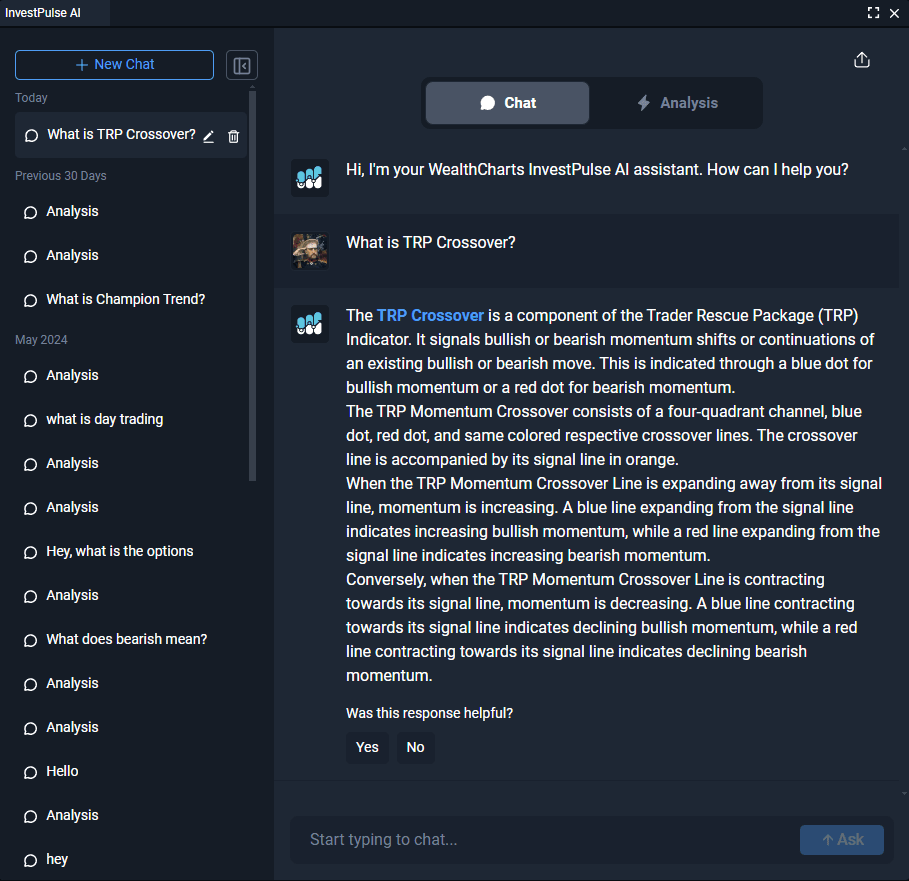
Task: Collapse the chat history sidebar
Action: point(242,65)
